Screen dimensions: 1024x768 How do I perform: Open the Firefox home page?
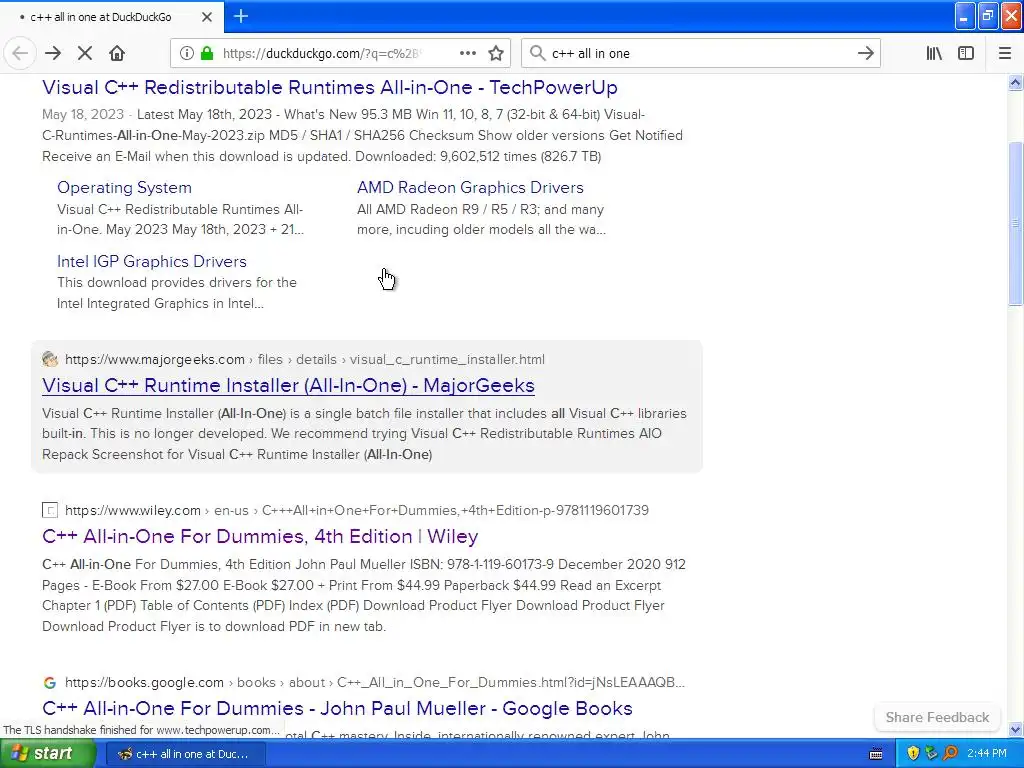click(117, 54)
